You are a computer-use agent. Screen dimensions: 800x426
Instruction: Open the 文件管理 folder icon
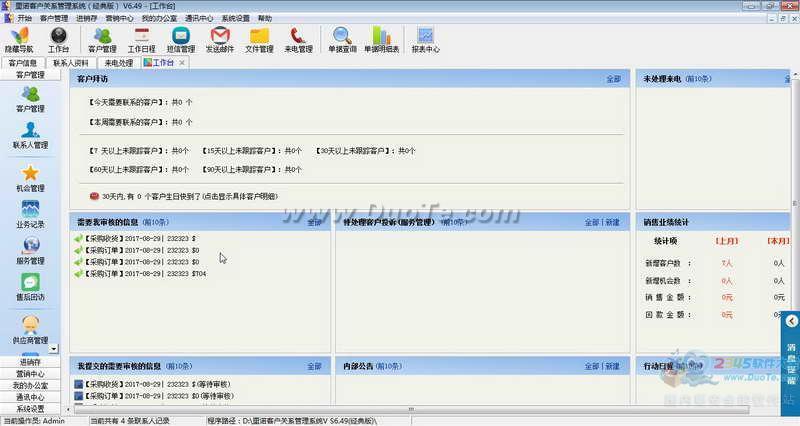pyautogui.click(x=259, y=40)
